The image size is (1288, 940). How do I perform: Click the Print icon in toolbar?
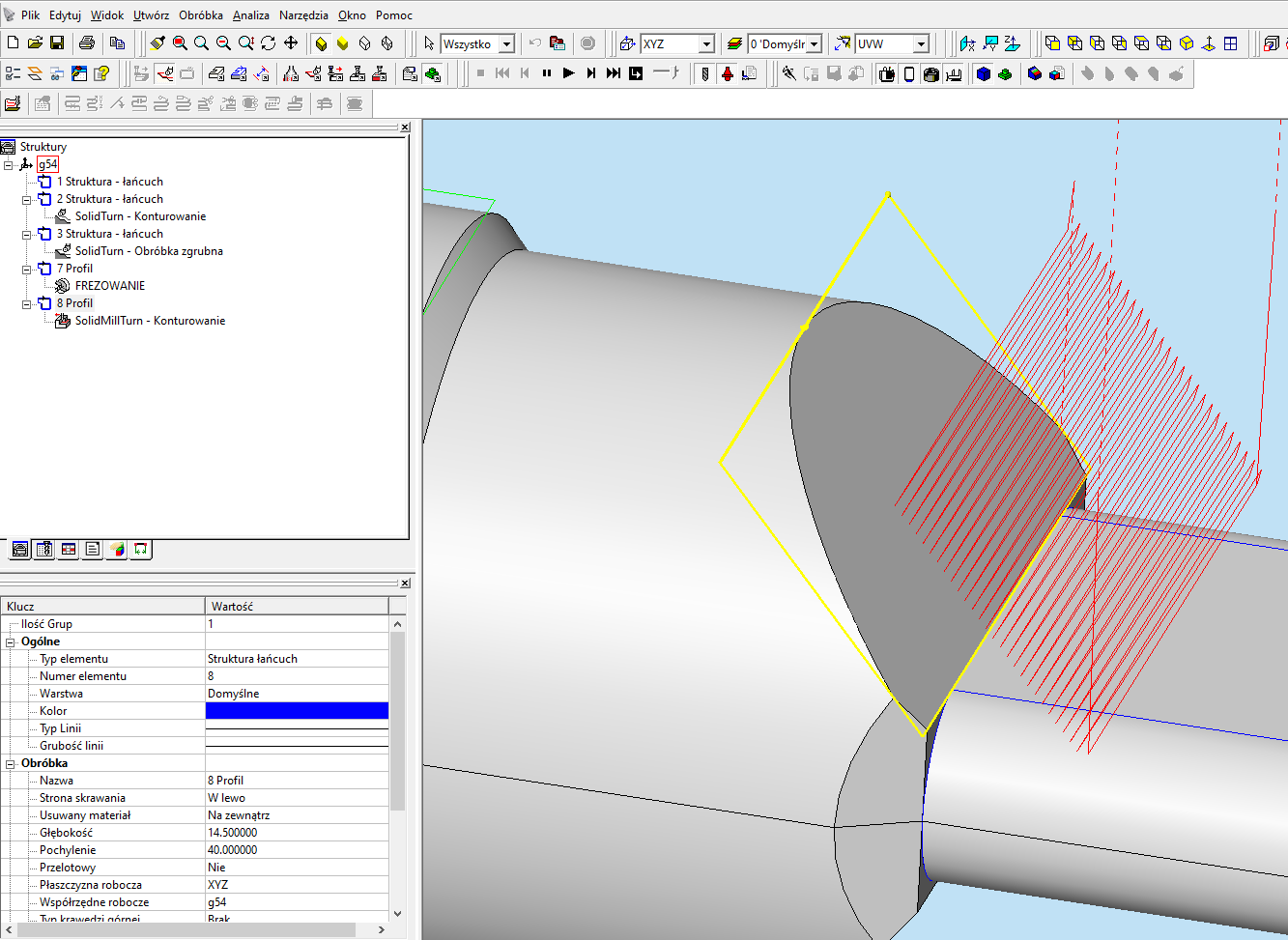pos(87,43)
